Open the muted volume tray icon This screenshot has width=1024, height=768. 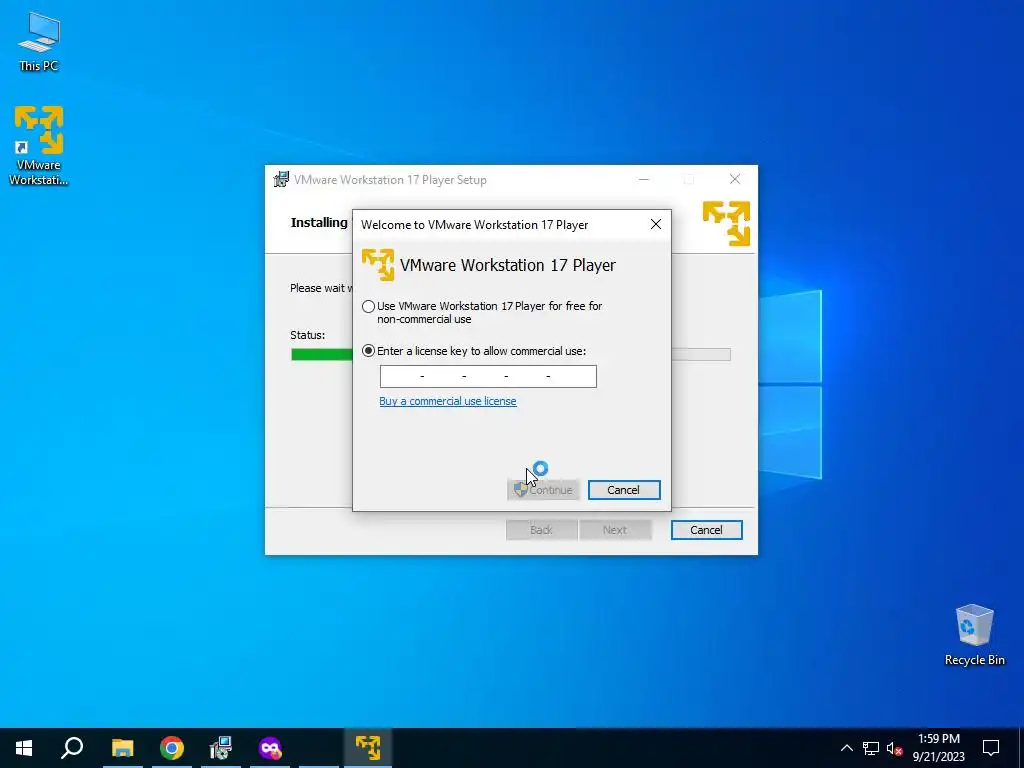895,748
